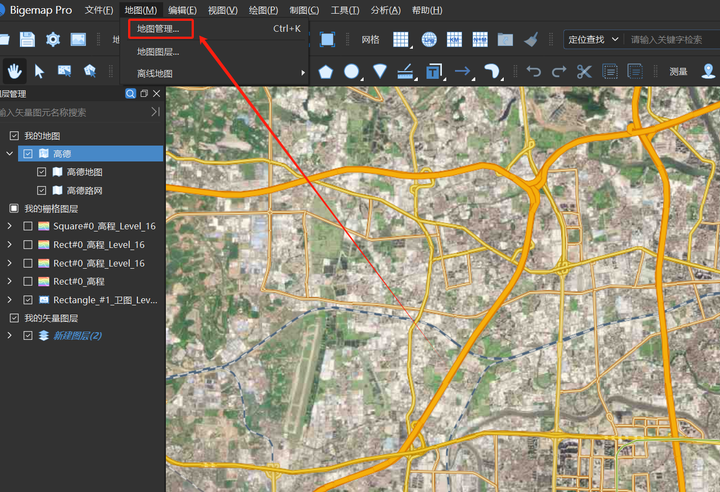Open settings via the gear icon
Screen dimensions: 720x492
[53, 40]
